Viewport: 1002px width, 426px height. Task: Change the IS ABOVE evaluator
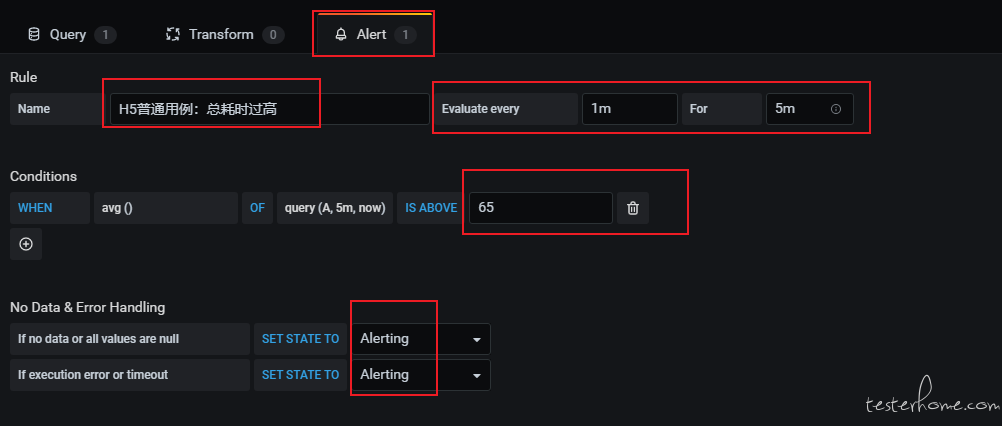pyautogui.click(x=431, y=208)
